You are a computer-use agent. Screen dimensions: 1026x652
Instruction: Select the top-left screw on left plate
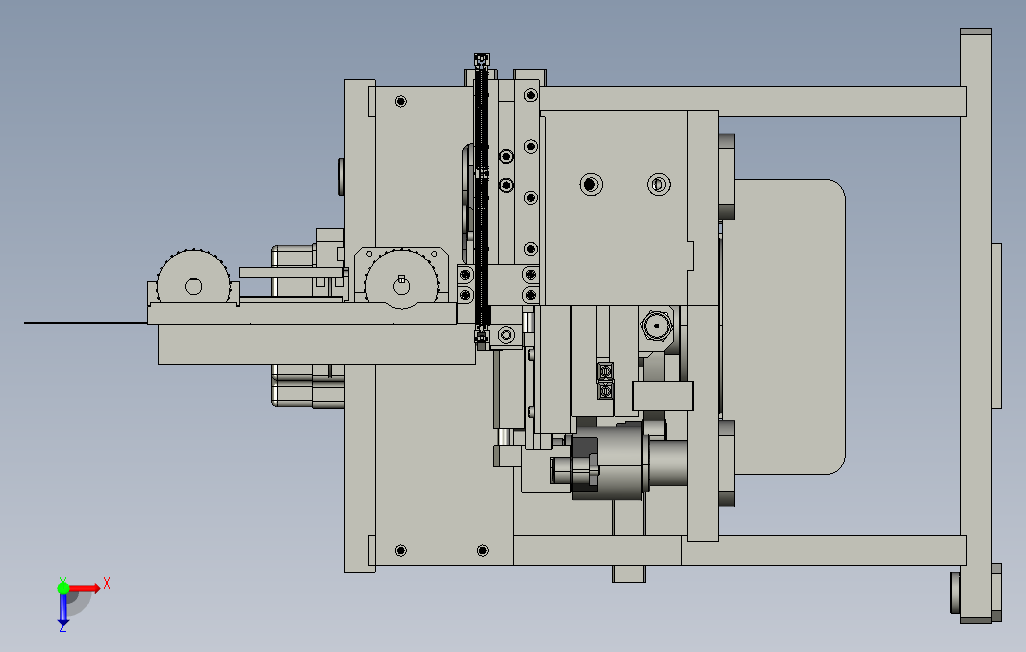(x=400, y=101)
